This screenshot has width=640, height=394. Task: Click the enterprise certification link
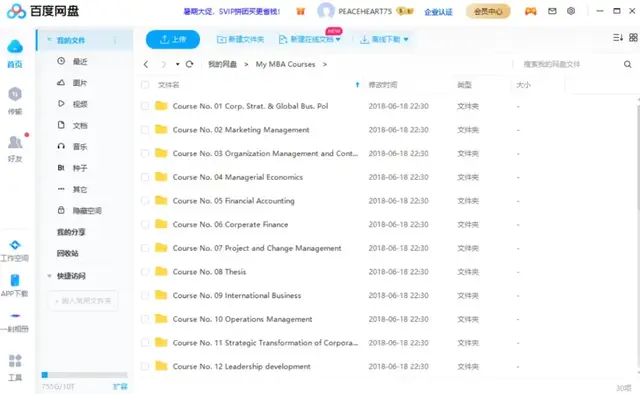coord(438,12)
